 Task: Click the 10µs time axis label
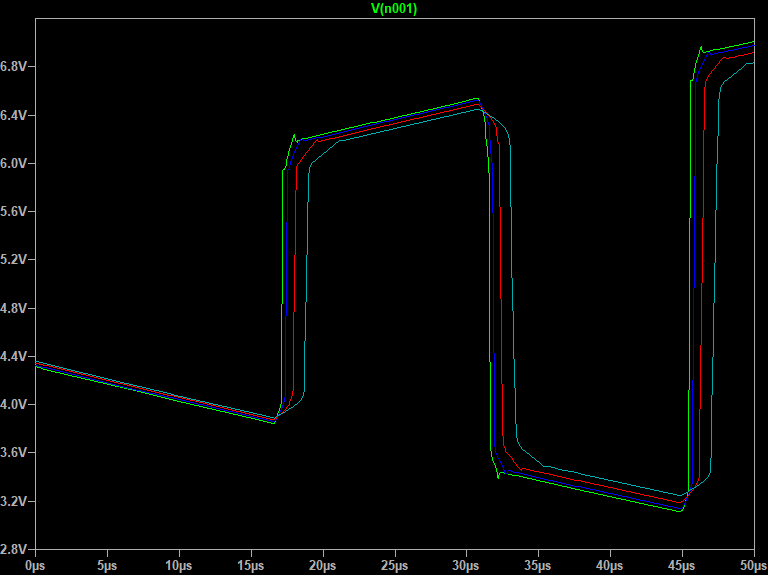pyautogui.click(x=179, y=566)
